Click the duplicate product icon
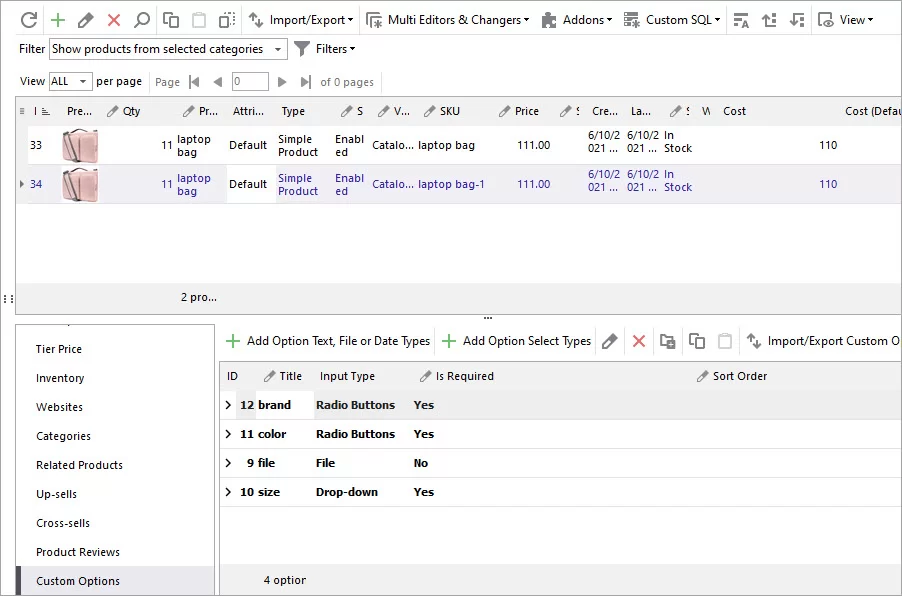Image resolution: width=902 pixels, height=596 pixels. pos(227,20)
